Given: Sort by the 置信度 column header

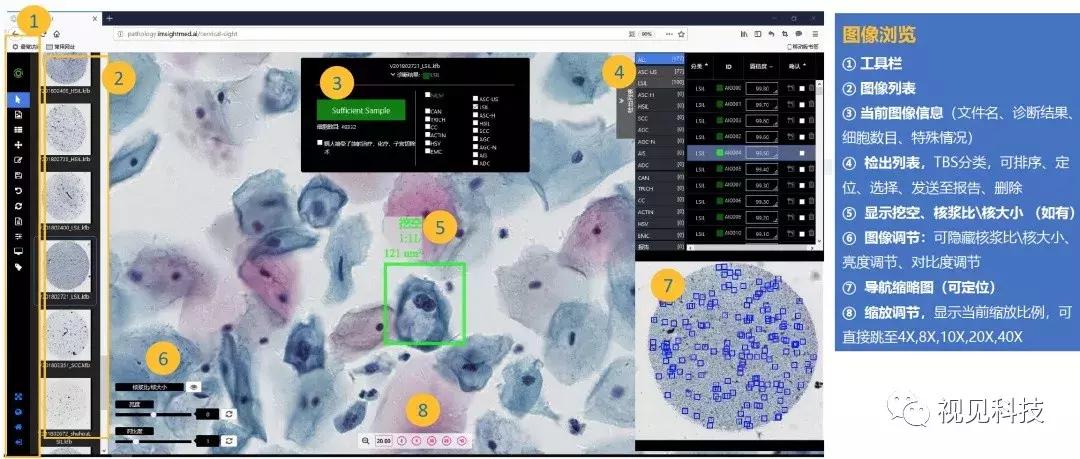Looking at the screenshot, I should [x=760, y=66].
